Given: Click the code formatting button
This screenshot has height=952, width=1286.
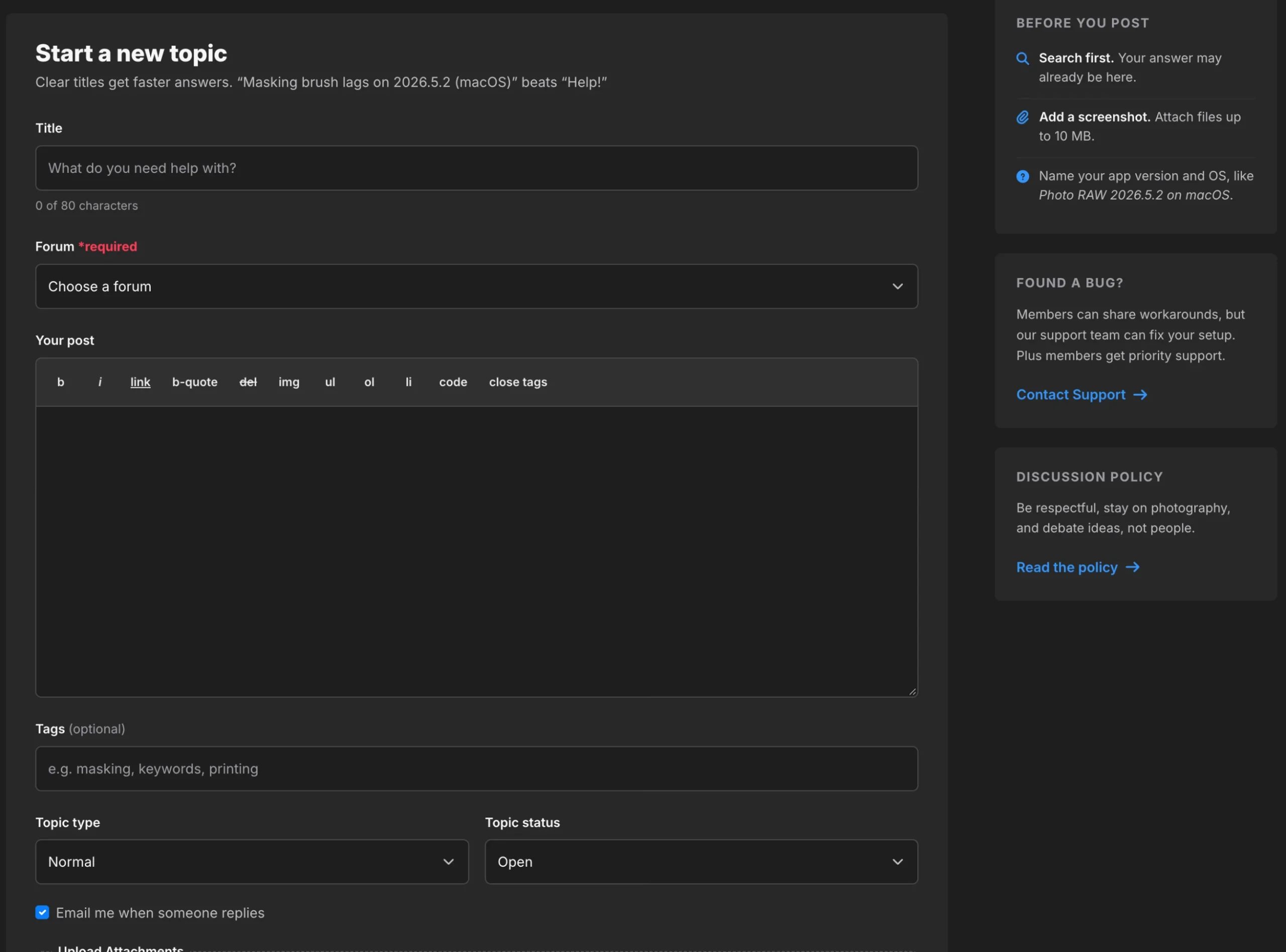Looking at the screenshot, I should pos(453,382).
